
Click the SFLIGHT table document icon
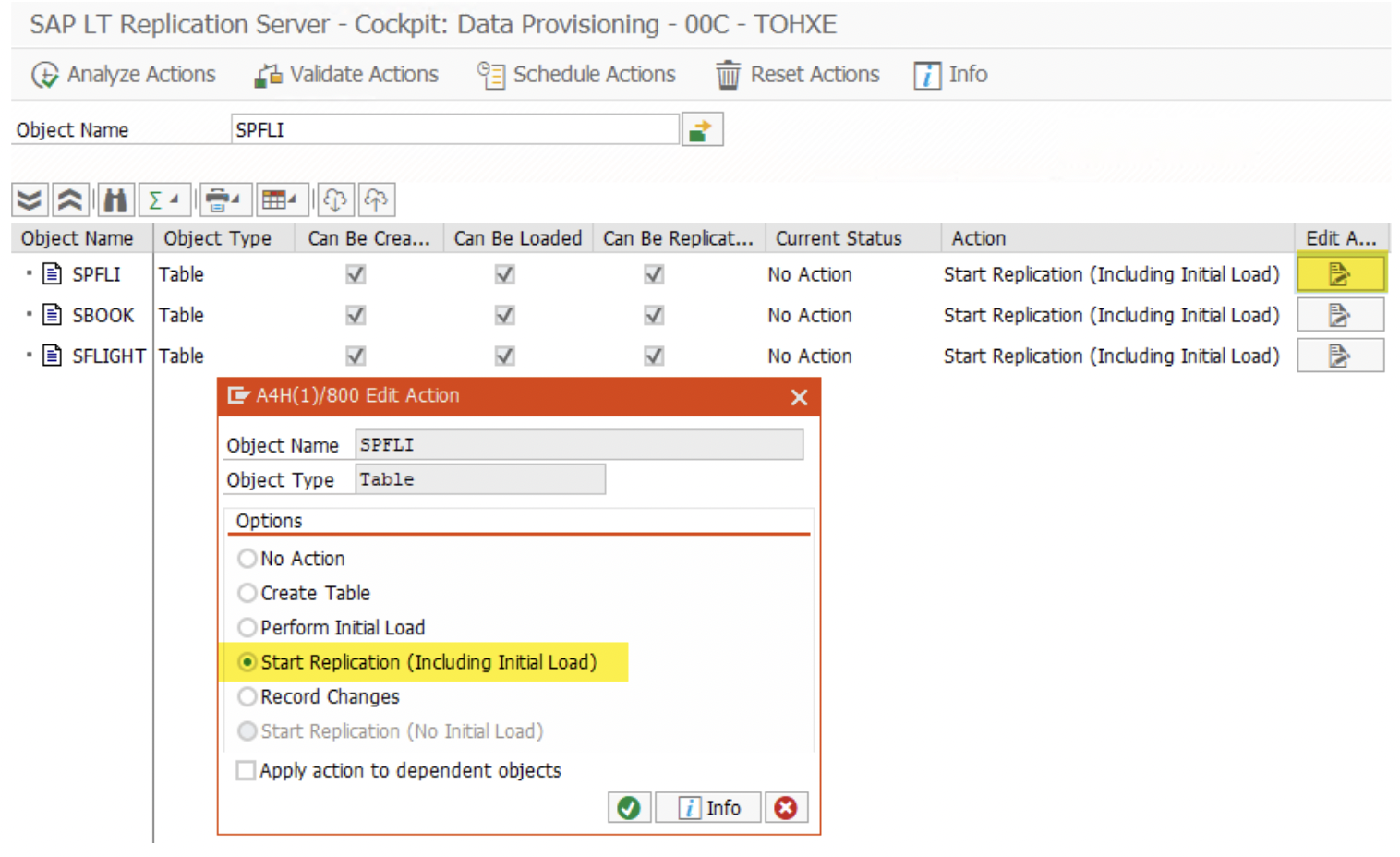pos(53,356)
